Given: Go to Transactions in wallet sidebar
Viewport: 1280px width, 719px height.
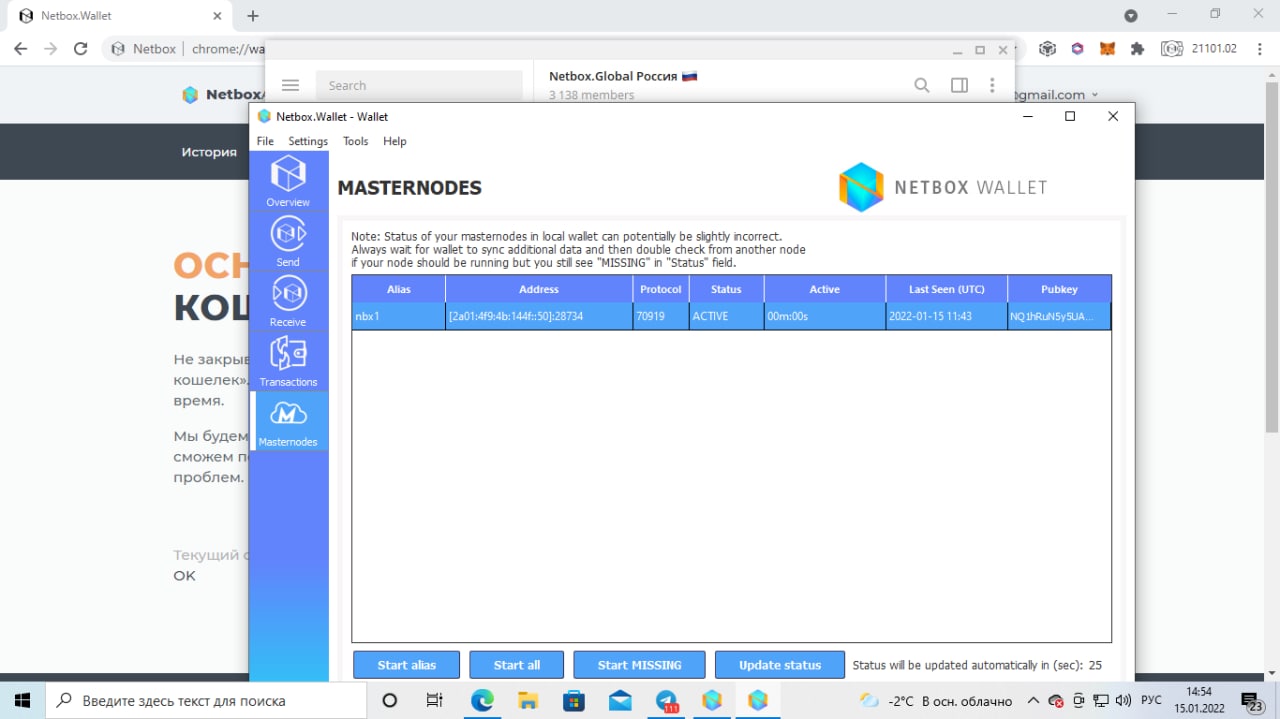Looking at the screenshot, I should pos(288,361).
